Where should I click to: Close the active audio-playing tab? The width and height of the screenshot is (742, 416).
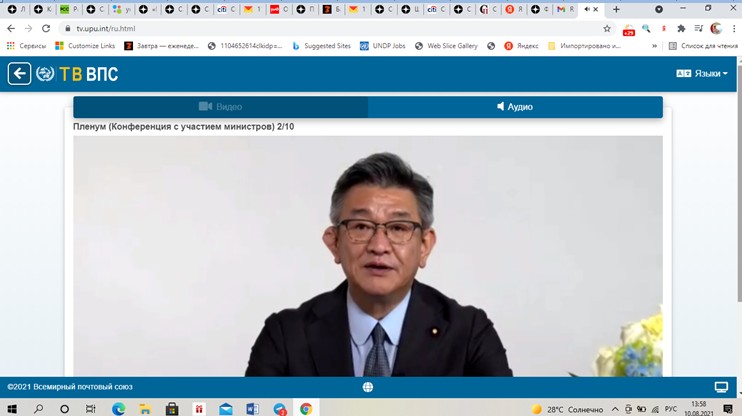coord(596,9)
